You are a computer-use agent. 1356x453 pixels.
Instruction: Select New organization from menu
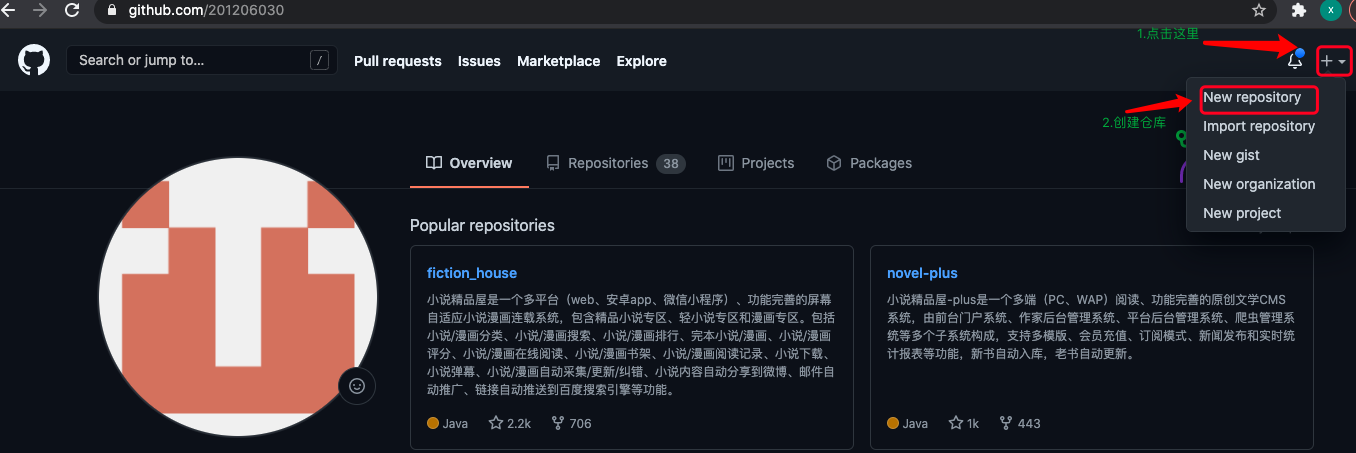(x=1259, y=185)
